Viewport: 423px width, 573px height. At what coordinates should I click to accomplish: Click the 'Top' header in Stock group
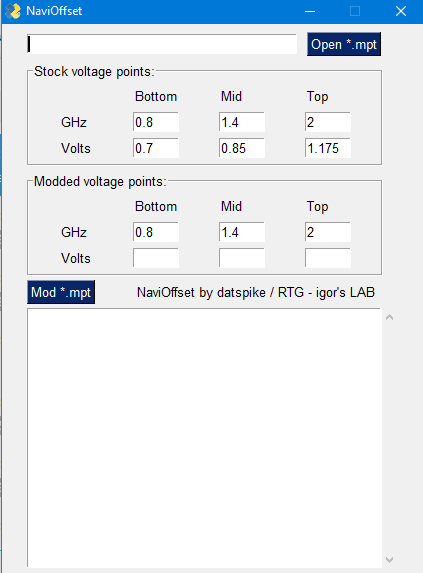(x=317, y=97)
